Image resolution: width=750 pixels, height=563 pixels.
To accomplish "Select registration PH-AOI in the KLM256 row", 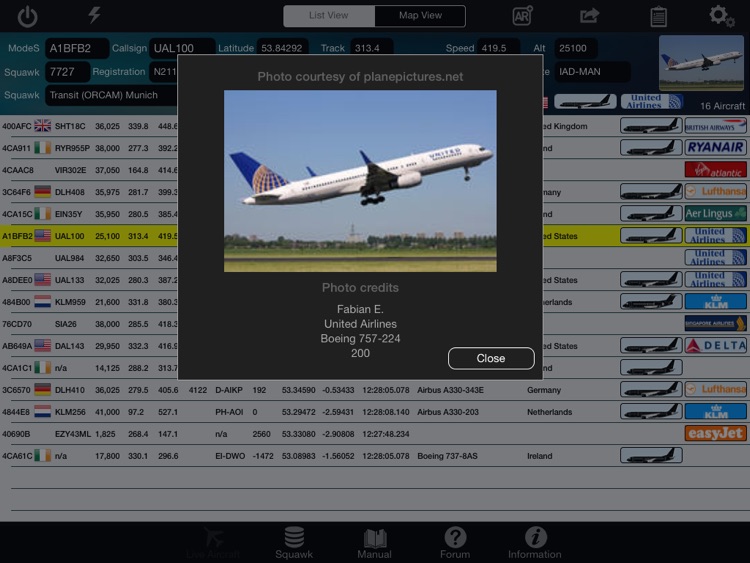I will click(229, 412).
